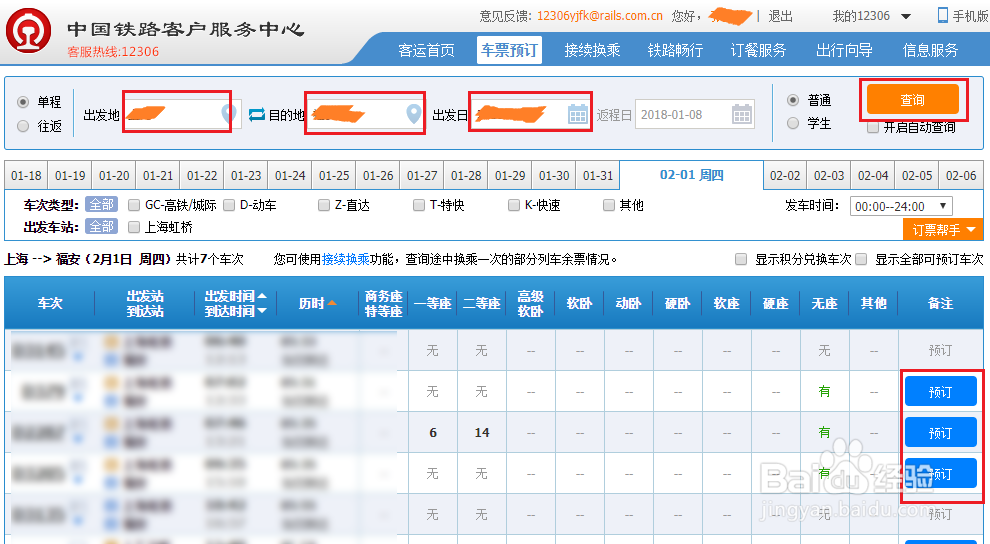990x544 pixels.
Task: Open 发车时间 00:00--24:00 dropdown
Action: 901,206
